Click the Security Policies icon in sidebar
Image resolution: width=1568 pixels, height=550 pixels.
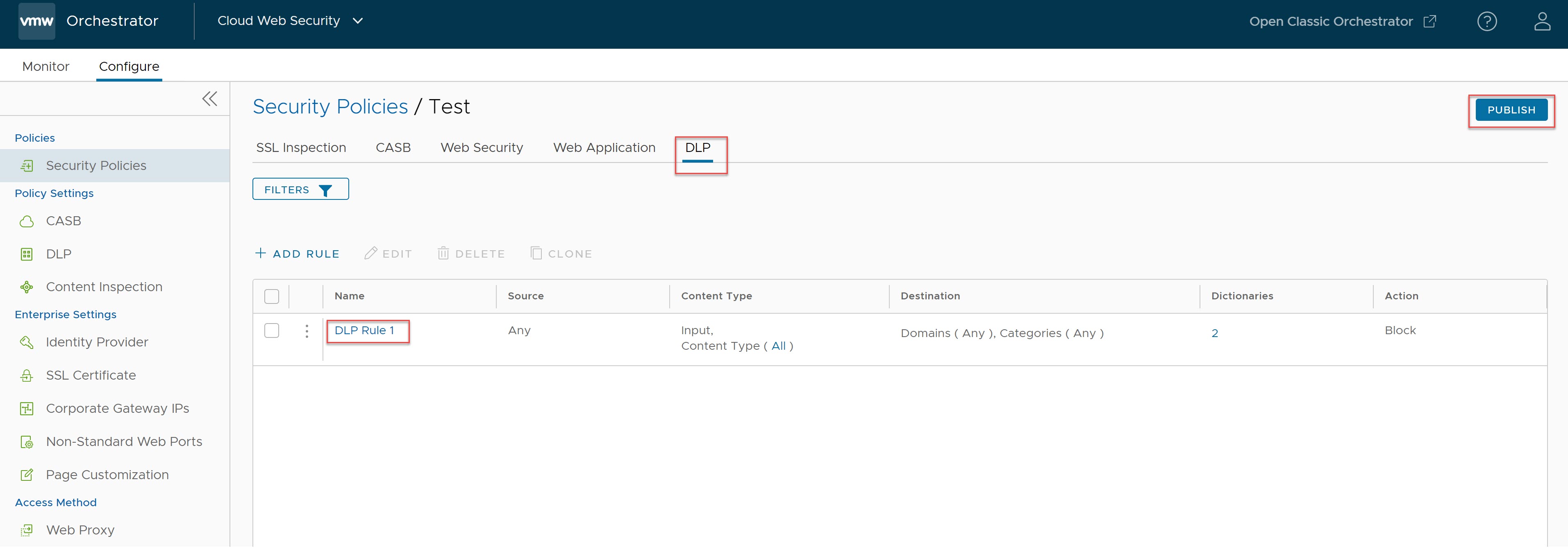click(27, 163)
